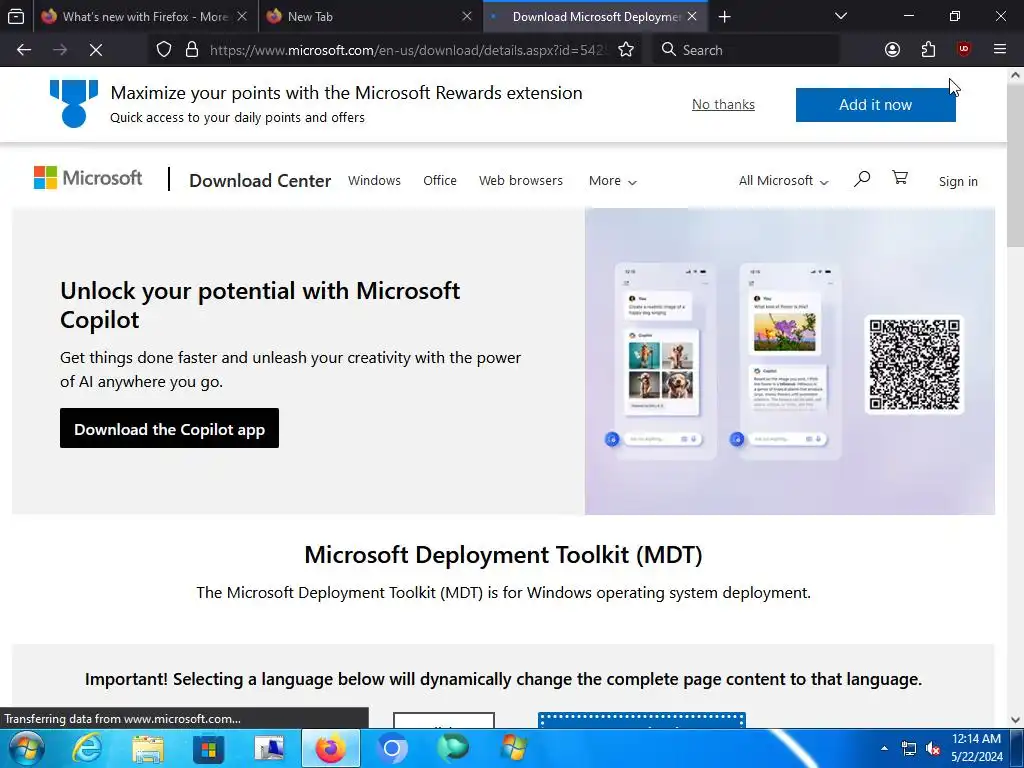Click the URL address field
This screenshot has height=768, width=1024.
408,50
